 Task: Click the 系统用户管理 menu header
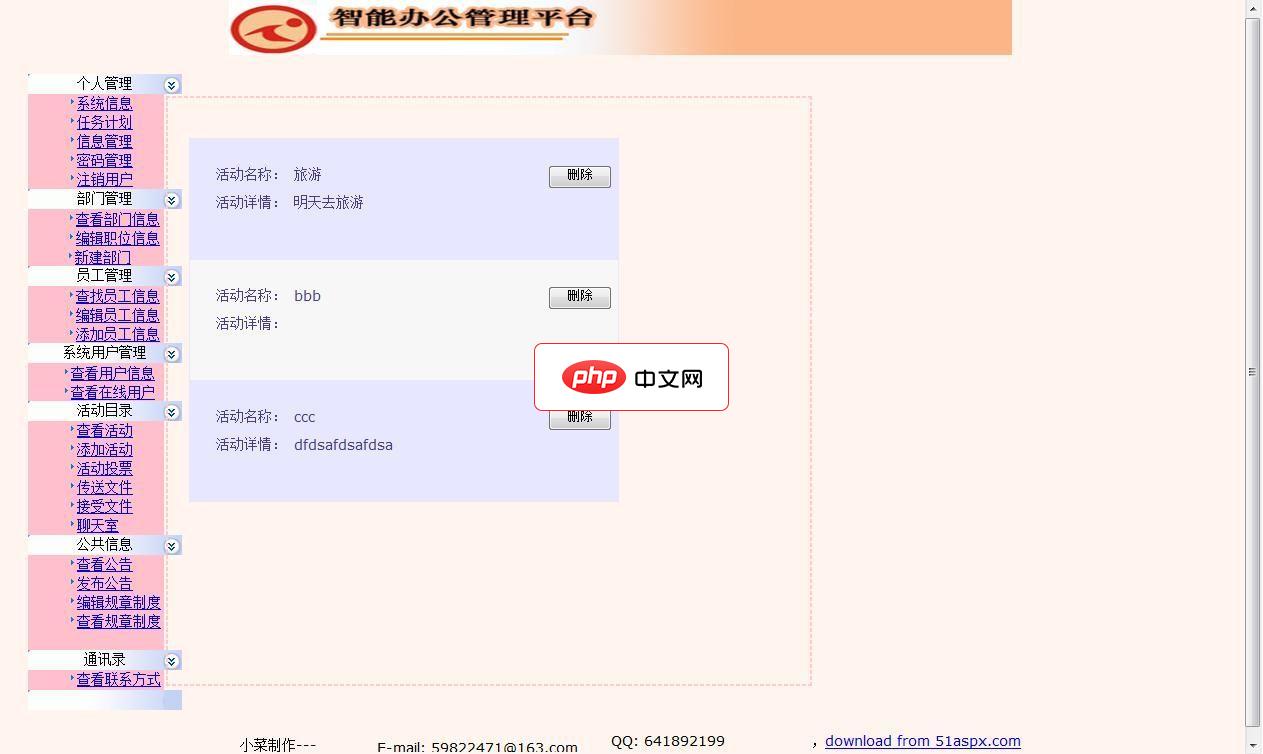pos(104,353)
